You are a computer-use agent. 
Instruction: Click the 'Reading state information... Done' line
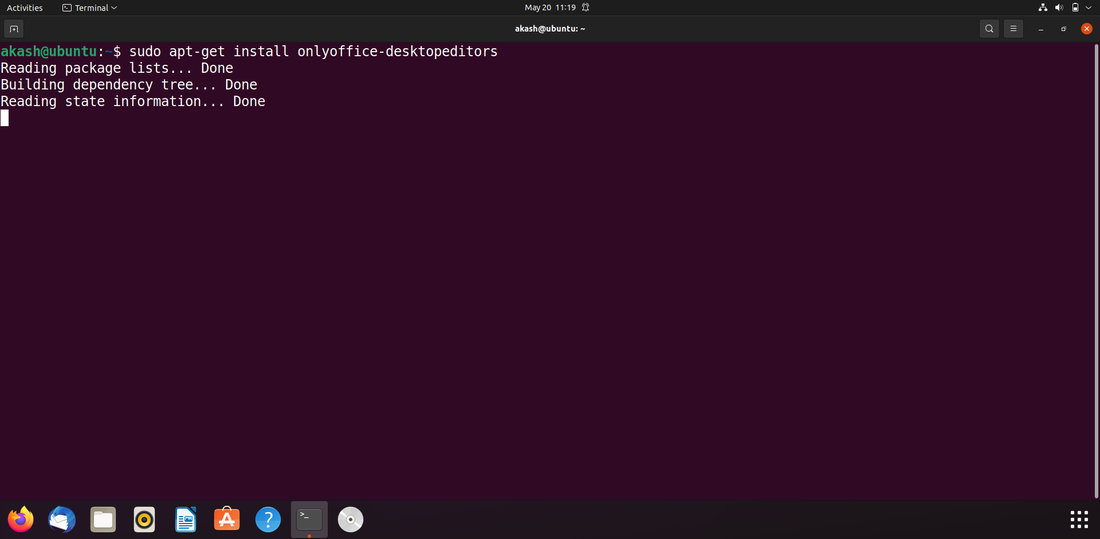pos(133,101)
